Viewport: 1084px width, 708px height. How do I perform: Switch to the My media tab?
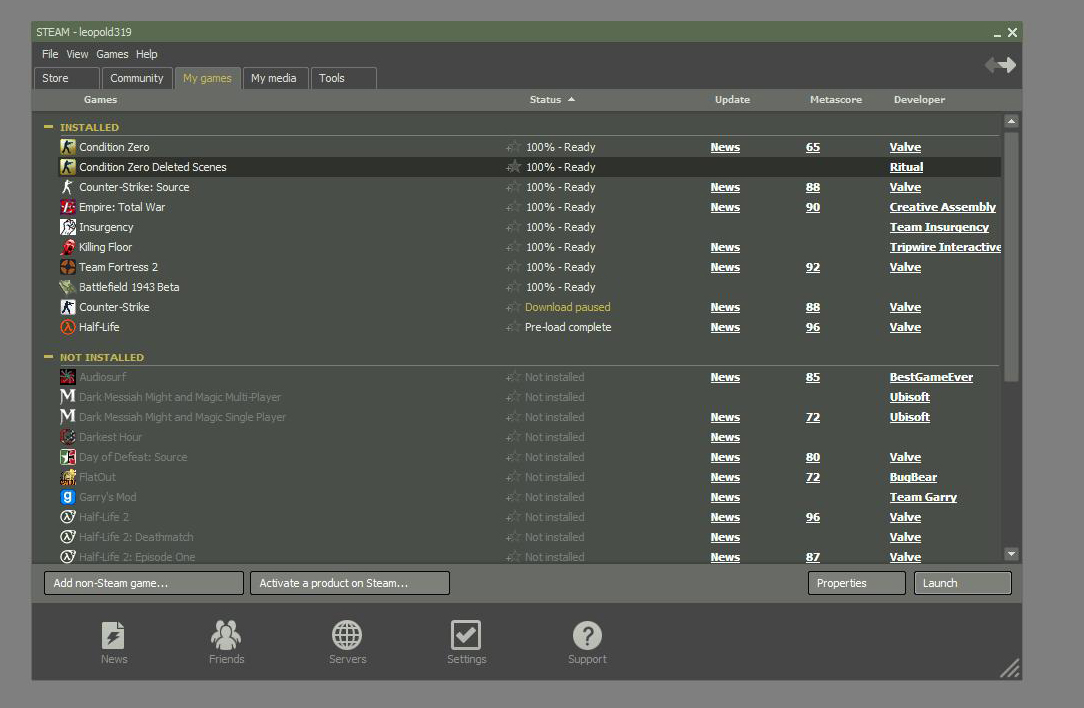pos(274,78)
